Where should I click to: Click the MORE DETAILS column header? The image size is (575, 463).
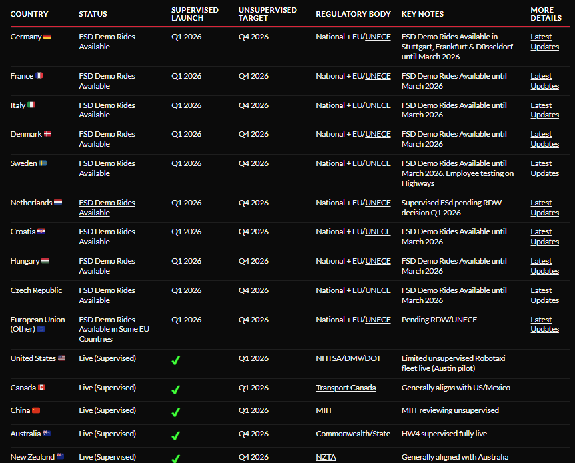pos(546,14)
